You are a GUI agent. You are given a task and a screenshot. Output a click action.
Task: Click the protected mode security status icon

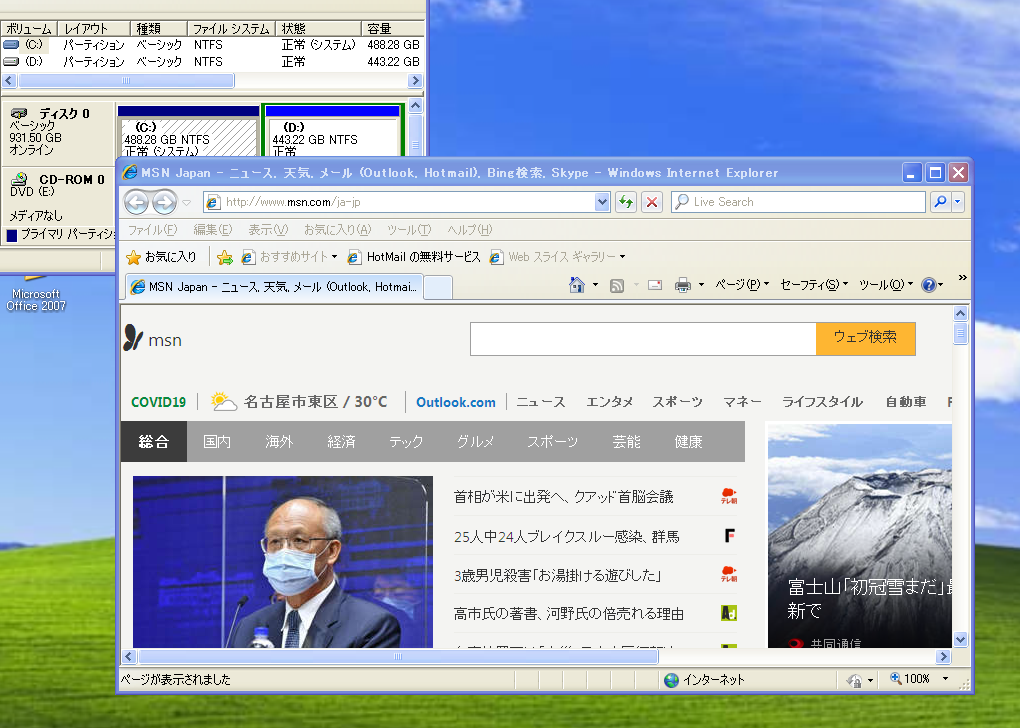[x=854, y=680]
